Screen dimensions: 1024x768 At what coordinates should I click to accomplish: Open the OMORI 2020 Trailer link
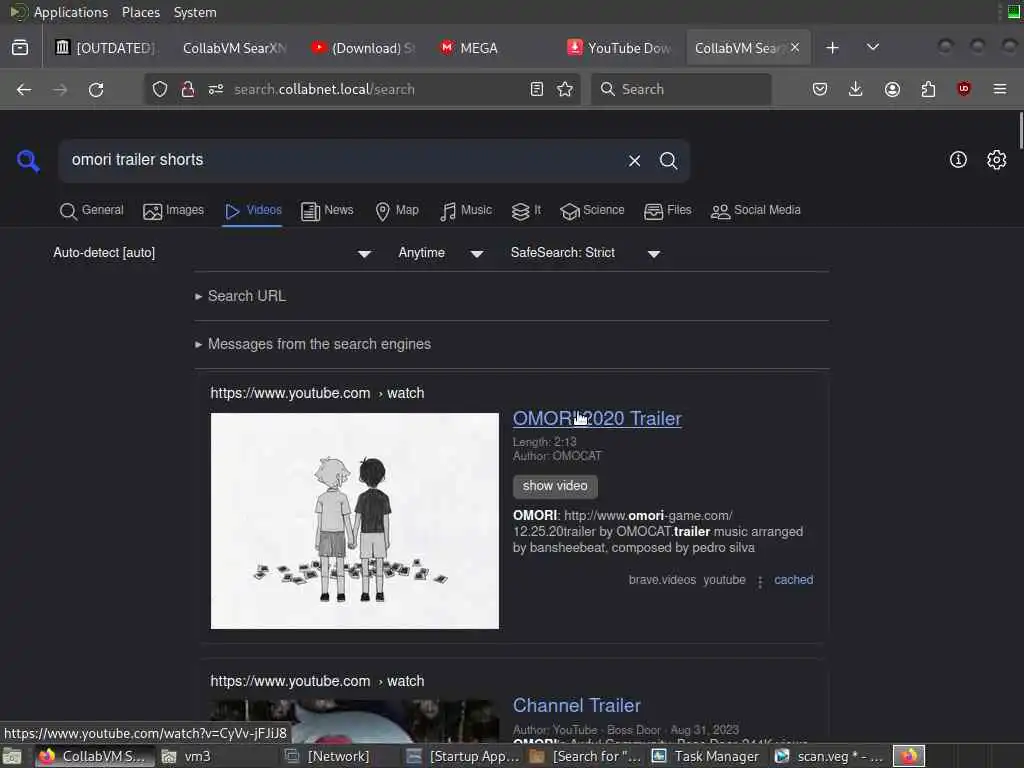pyautogui.click(x=597, y=419)
